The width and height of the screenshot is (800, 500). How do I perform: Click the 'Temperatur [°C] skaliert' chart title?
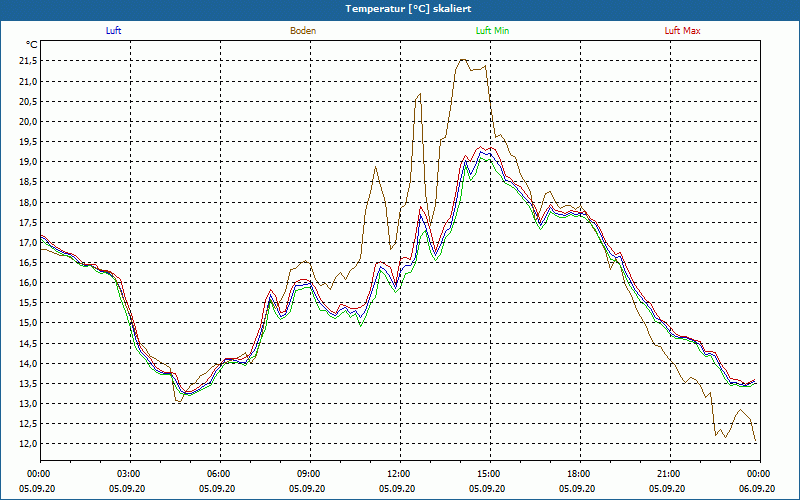[x=408, y=9]
